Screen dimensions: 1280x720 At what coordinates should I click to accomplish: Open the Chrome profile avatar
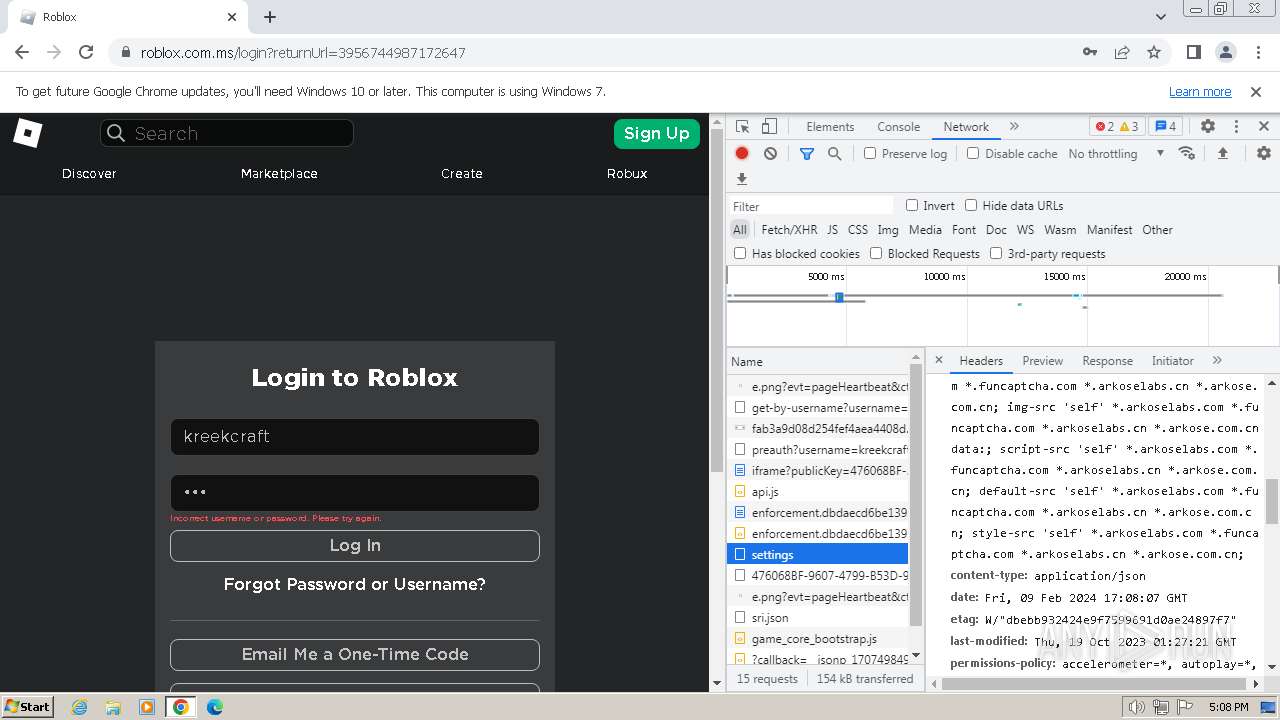coord(1225,52)
